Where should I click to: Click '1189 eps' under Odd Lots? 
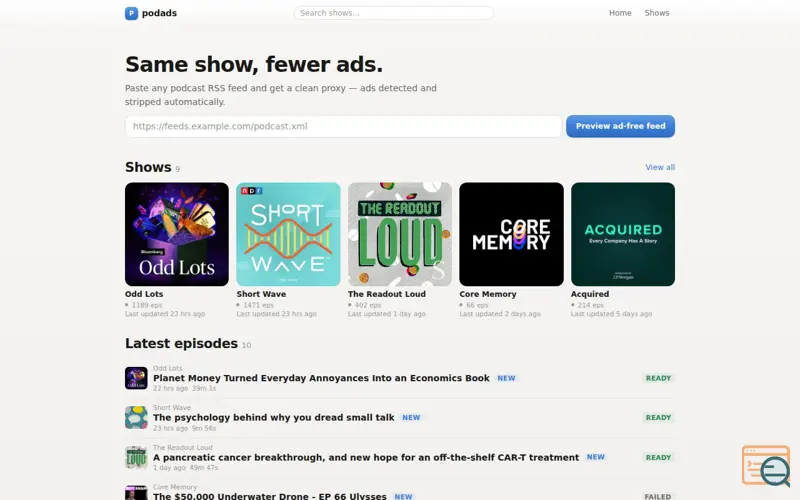point(146,305)
